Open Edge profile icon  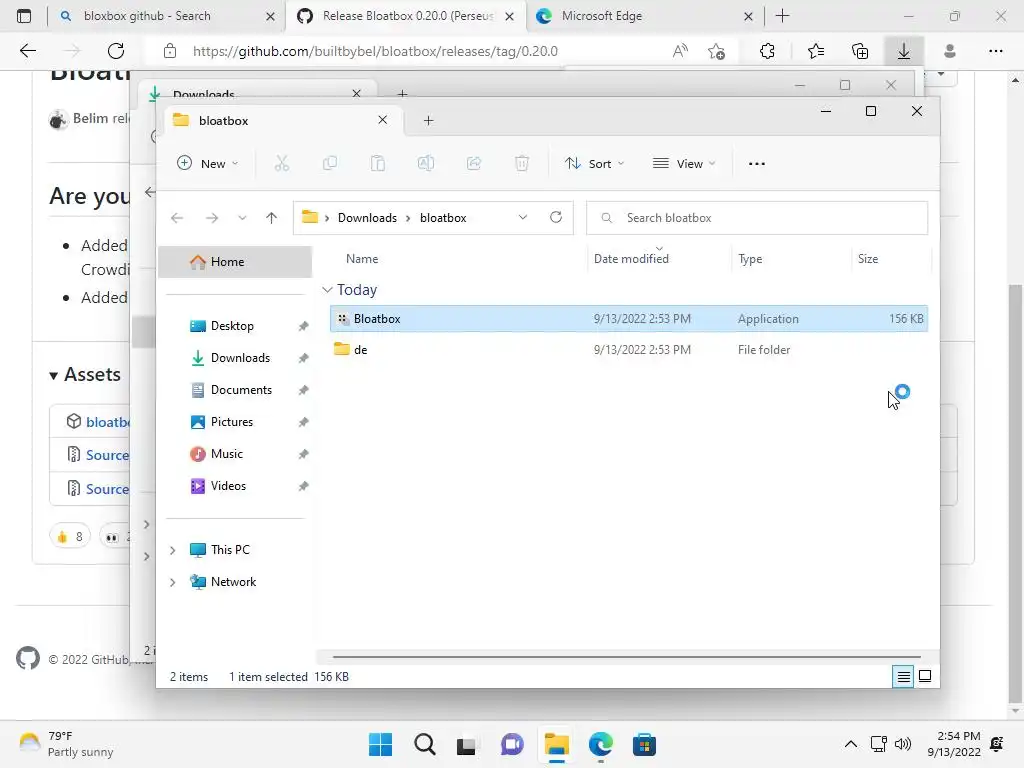coord(950,51)
